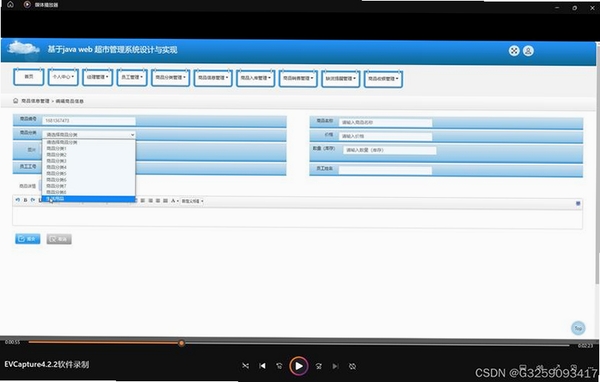The image size is (600, 382).
Task: Choose the highlighted last option in the list
Action: pyautogui.click(x=89, y=199)
